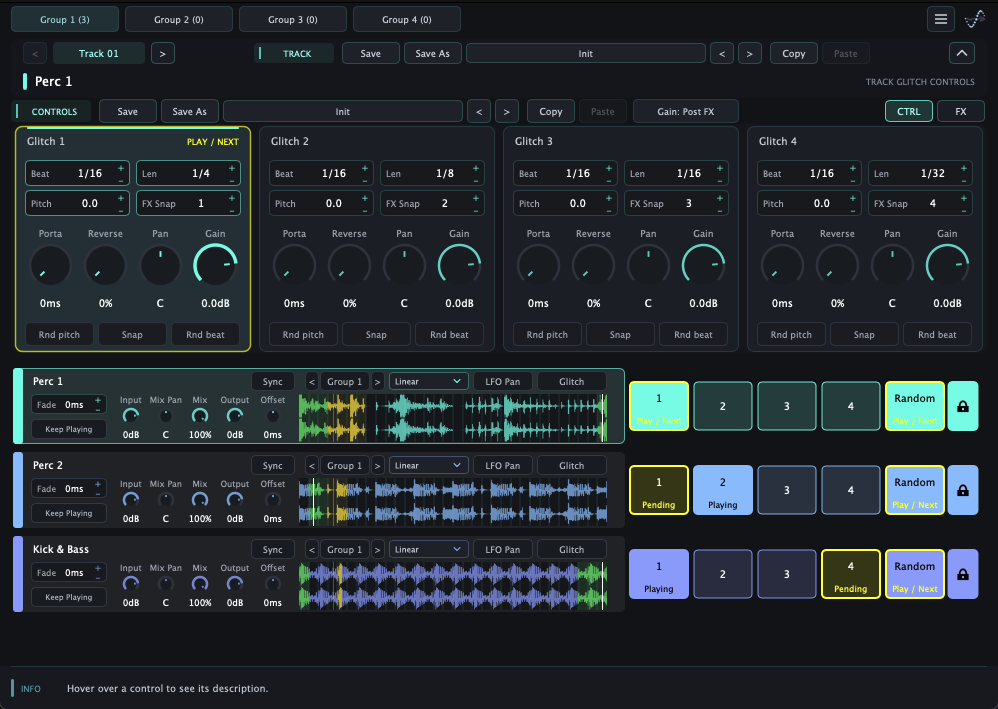Screen dimensions: 998x709
Task: Open the Linear dropdown on Perc 1 row
Action: (428, 382)
